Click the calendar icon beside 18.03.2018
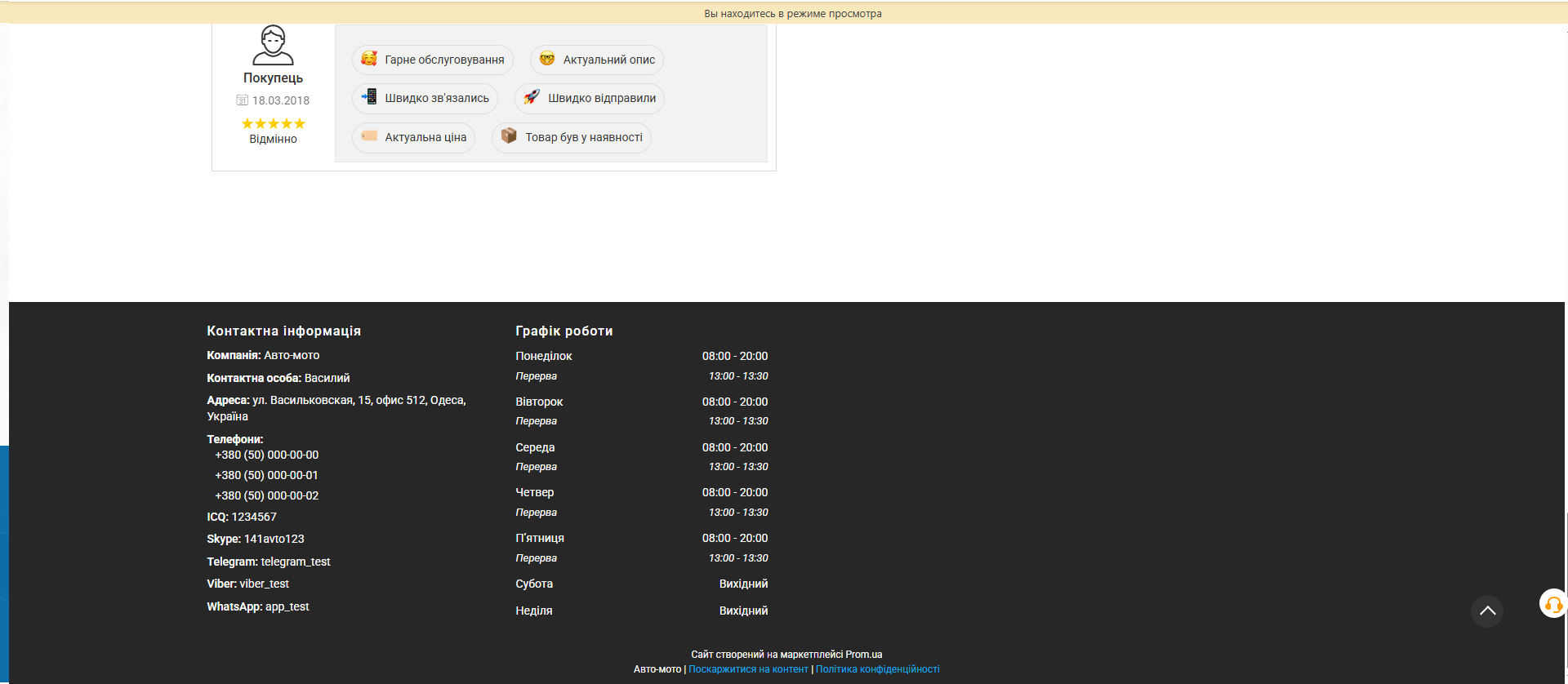 coord(242,100)
